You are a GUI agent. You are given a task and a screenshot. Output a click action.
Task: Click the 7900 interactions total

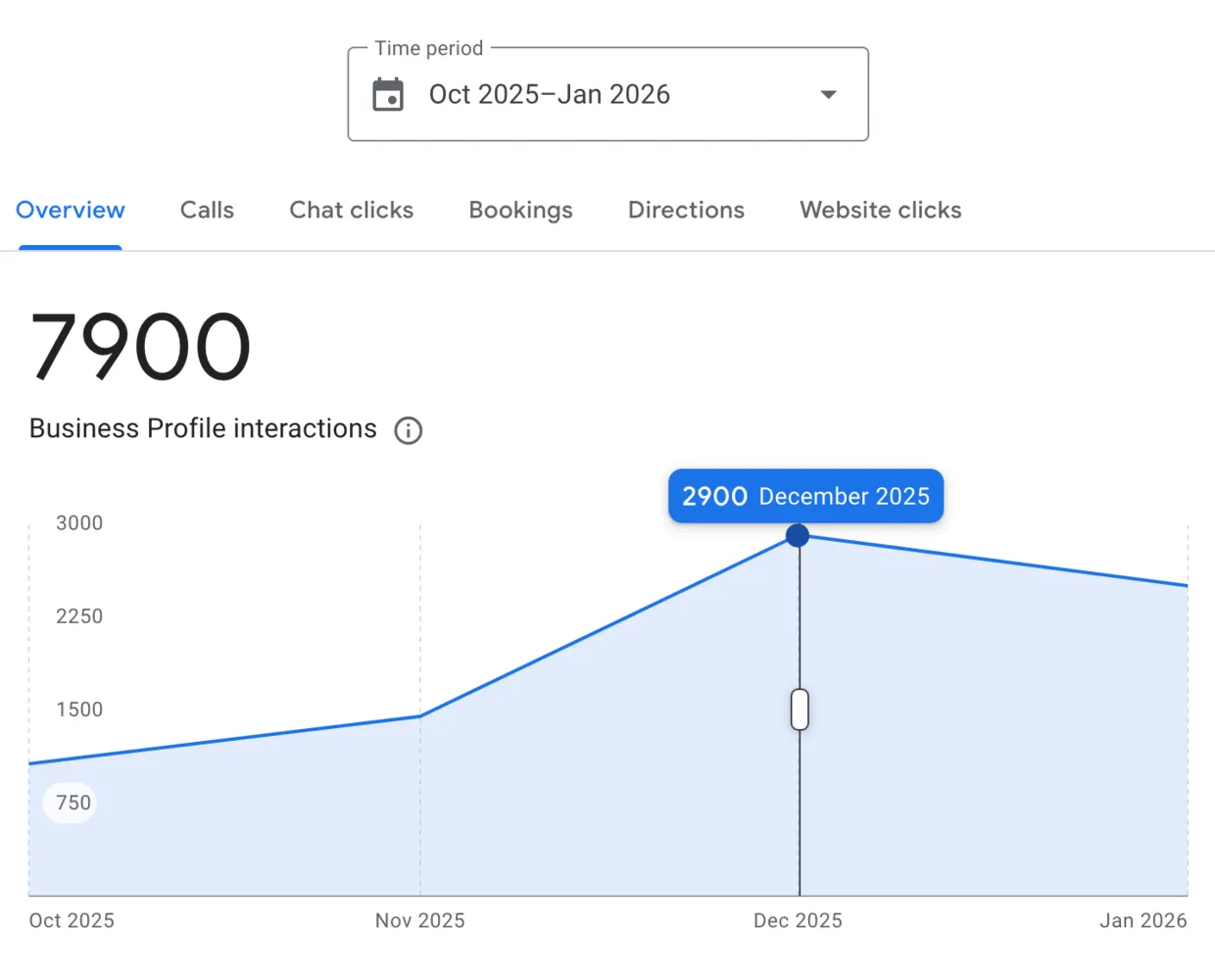[139, 345]
